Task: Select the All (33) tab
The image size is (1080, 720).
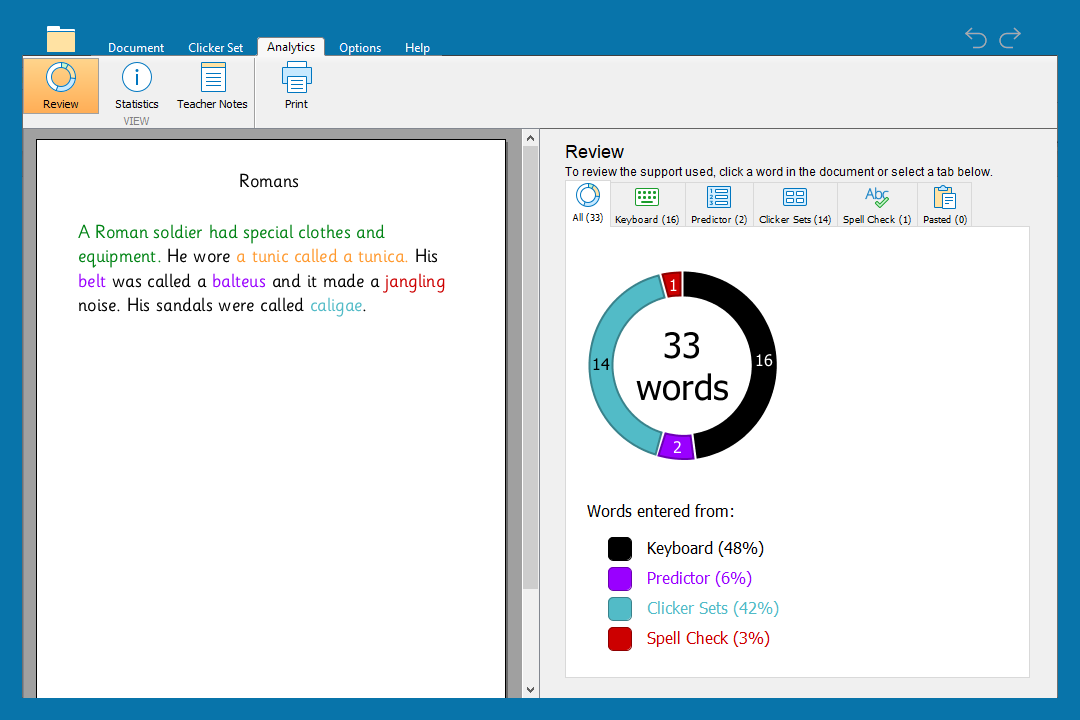Action: [588, 204]
